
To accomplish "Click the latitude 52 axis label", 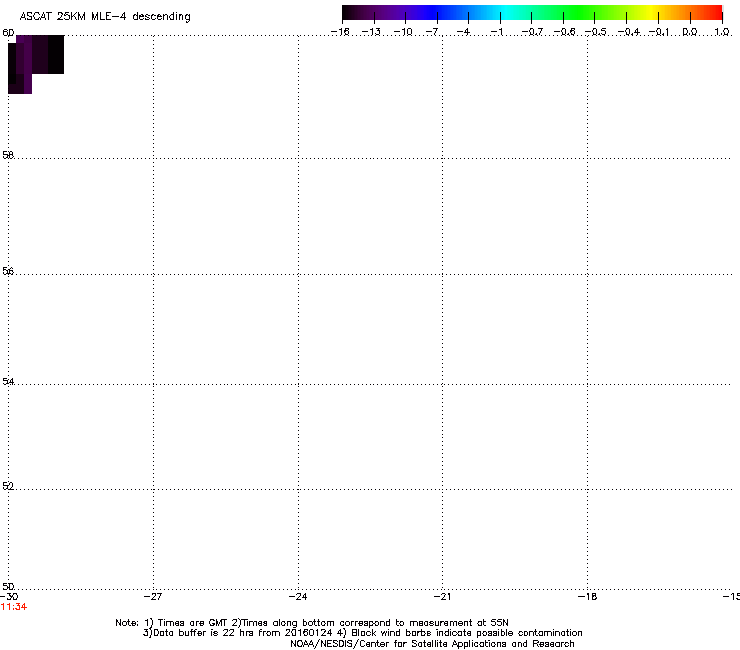I will pyautogui.click(x=8, y=486).
